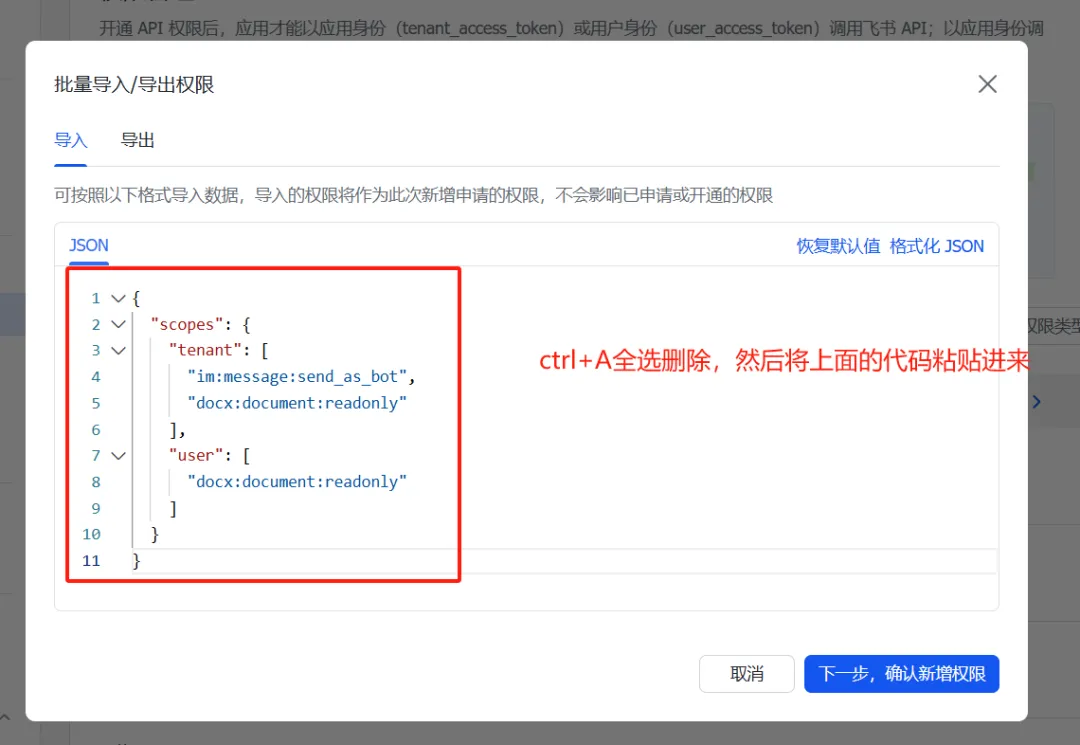Click line number 6 in the gutter

click(x=96, y=430)
